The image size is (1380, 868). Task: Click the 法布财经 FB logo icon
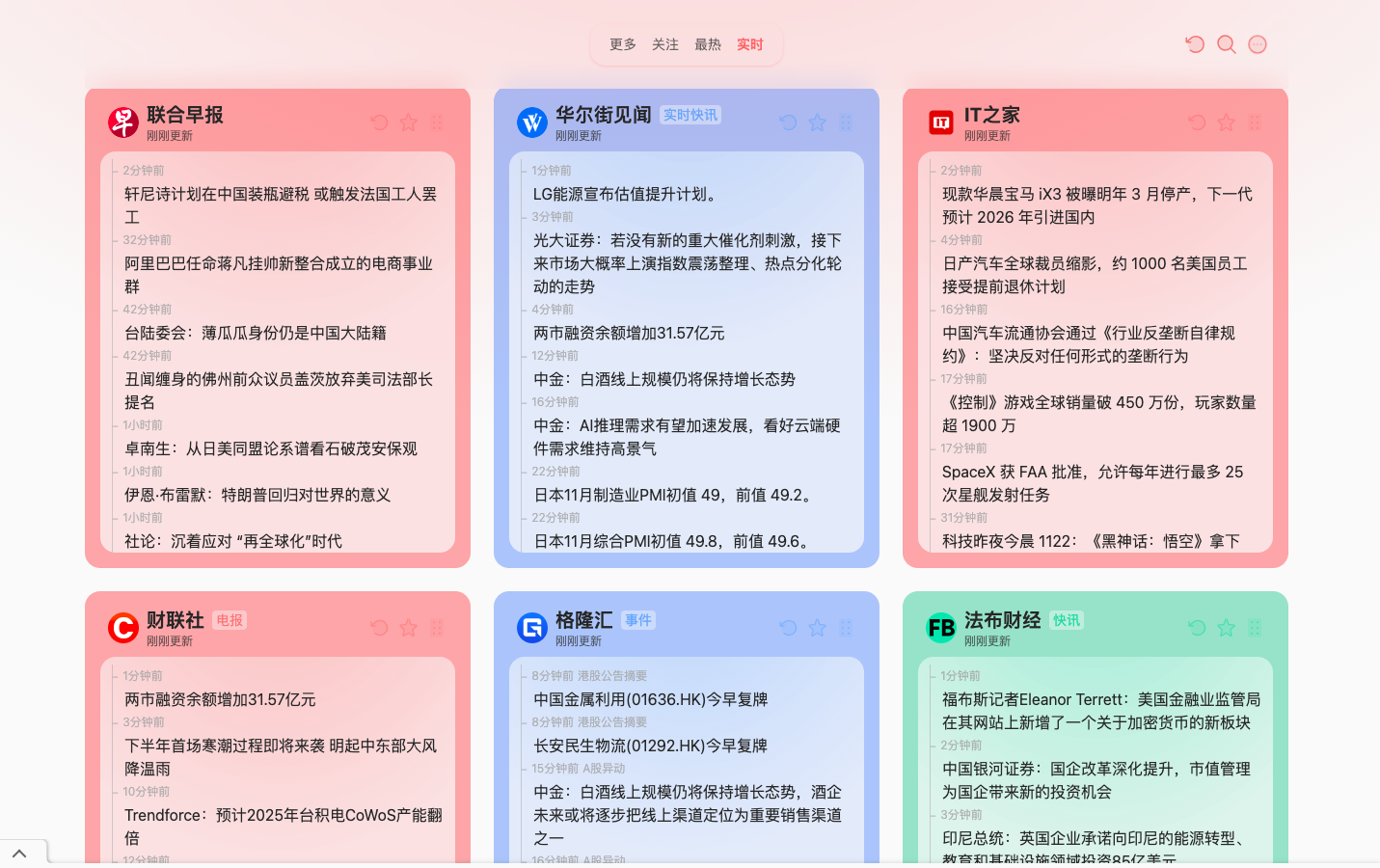[x=941, y=628]
